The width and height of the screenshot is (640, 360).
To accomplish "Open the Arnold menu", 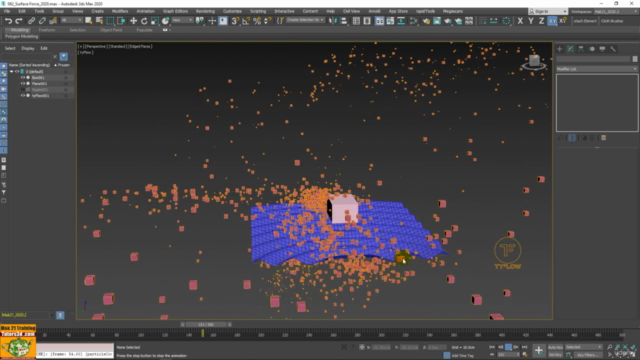I will pos(374,11).
